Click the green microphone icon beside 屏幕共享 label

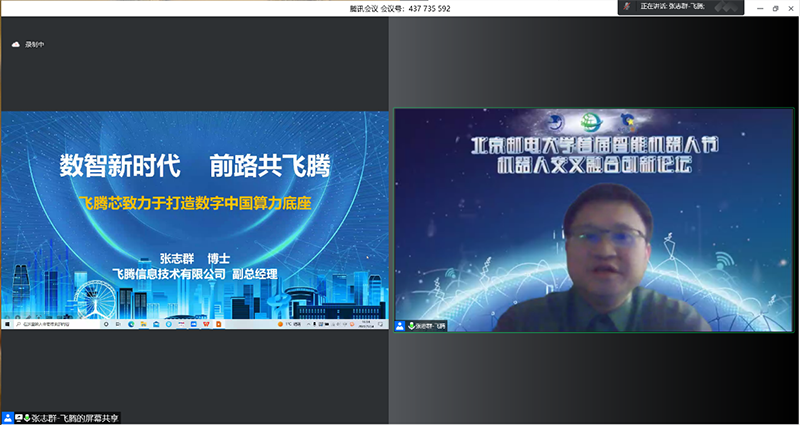click(x=27, y=418)
